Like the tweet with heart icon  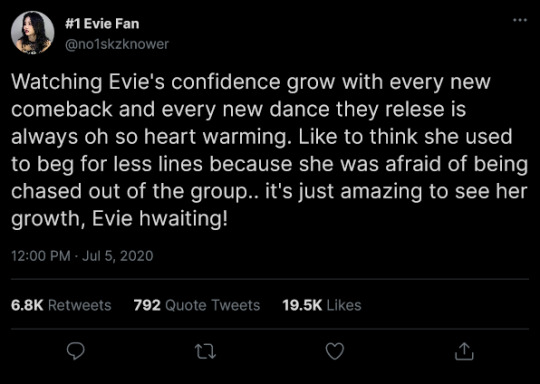point(335,351)
